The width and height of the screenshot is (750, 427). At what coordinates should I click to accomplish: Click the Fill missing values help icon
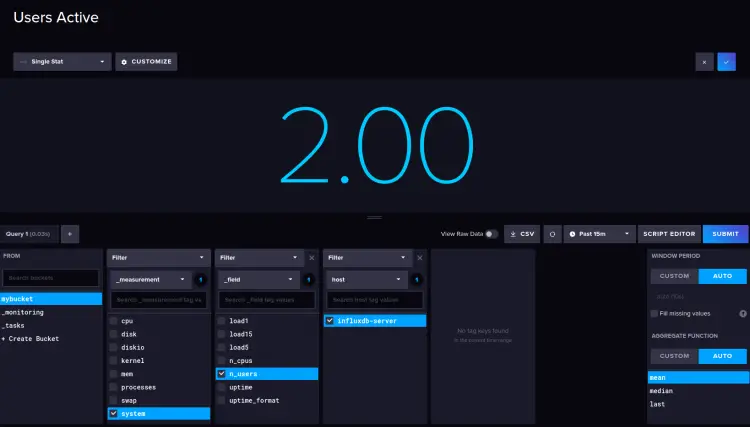(x=743, y=314)
